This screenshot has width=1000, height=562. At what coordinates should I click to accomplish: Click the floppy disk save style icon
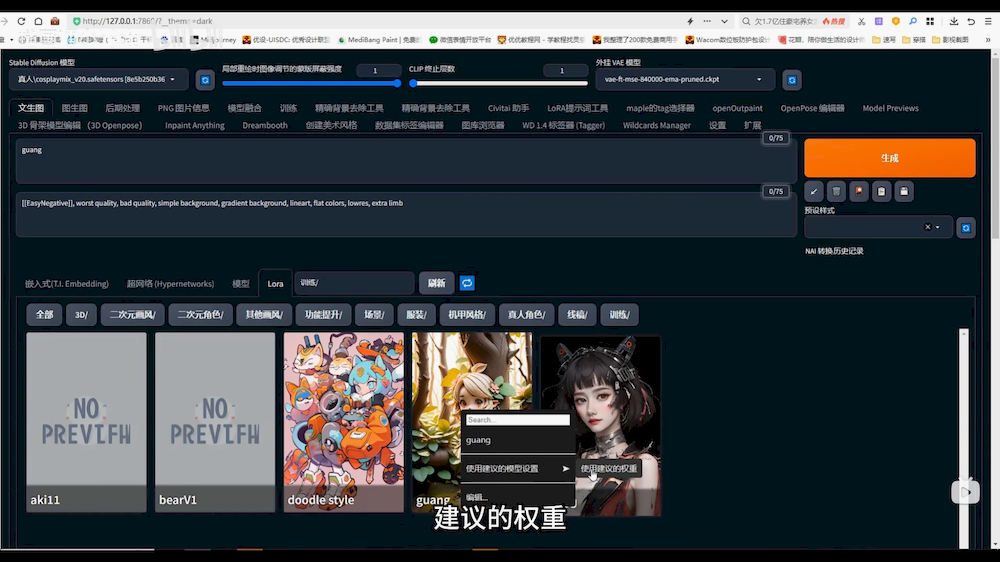(903, 191)
